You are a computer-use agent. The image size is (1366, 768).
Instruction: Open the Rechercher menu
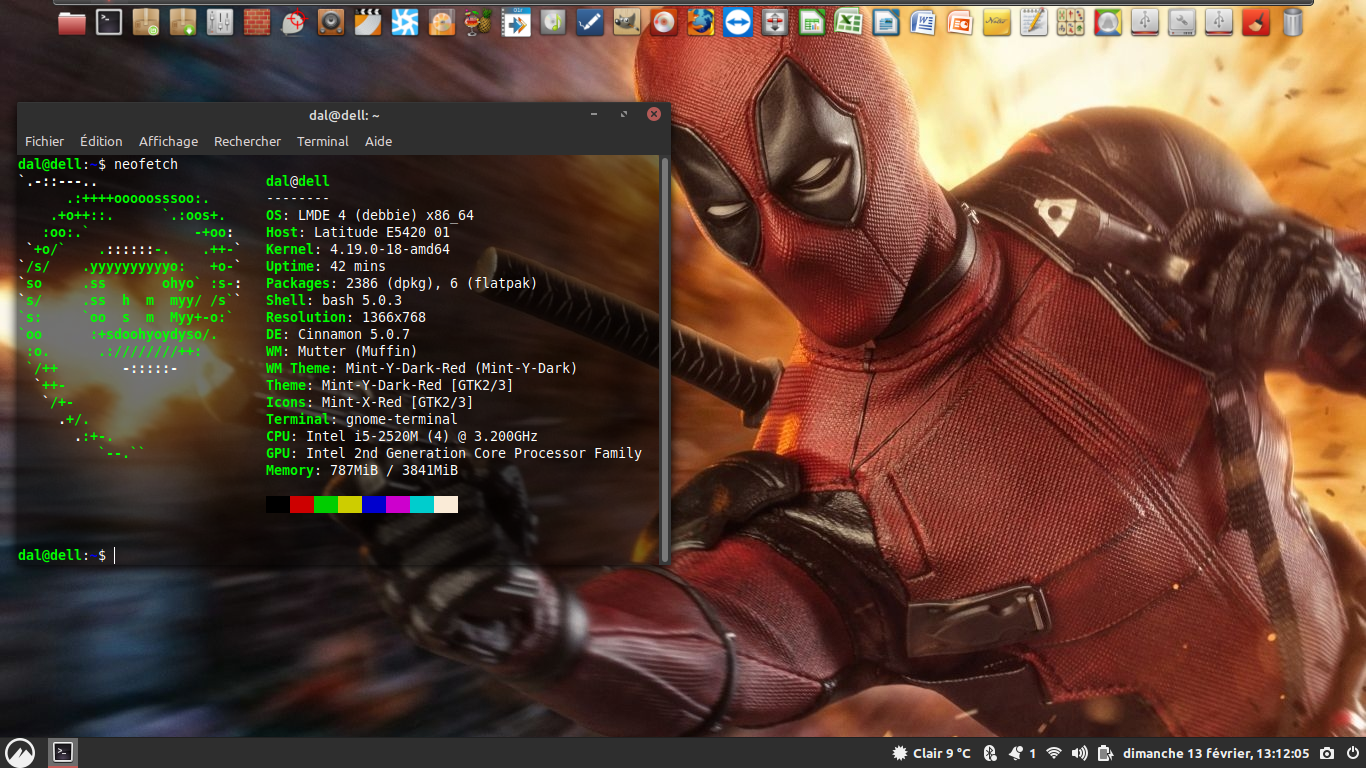click(x=247, y=141)
